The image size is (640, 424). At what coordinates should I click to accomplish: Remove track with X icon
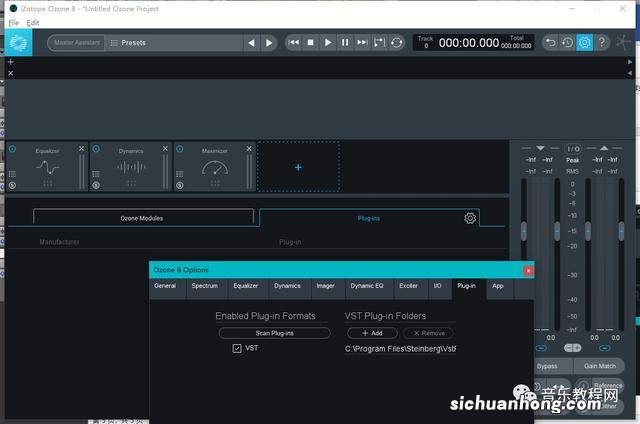coord(11,73)
